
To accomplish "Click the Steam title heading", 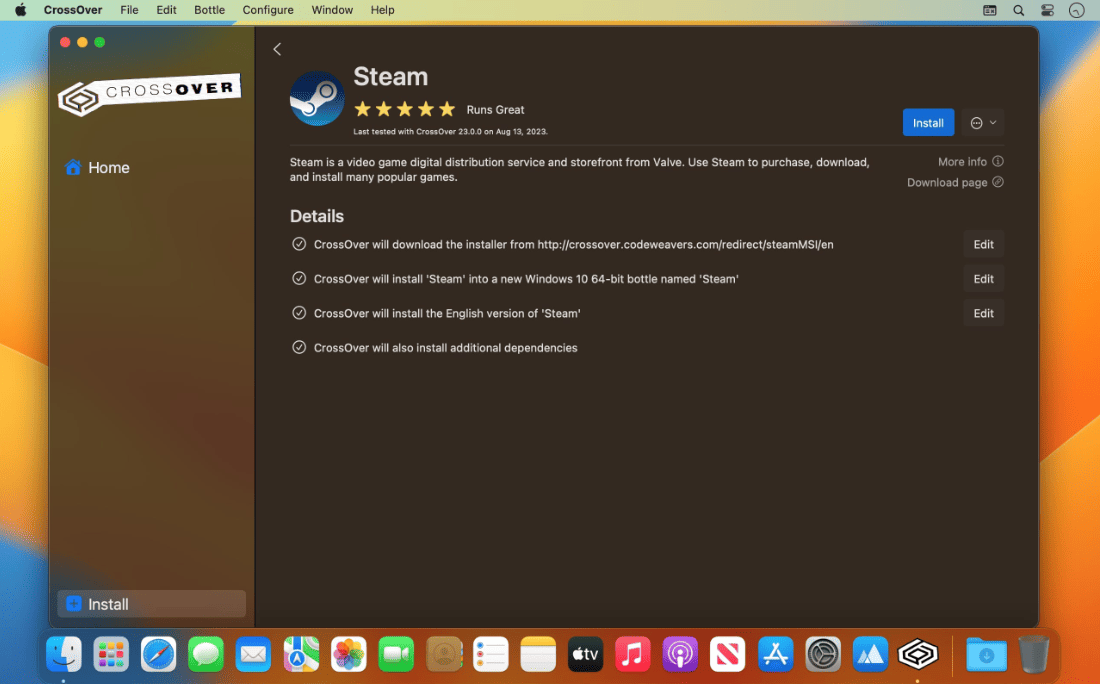I will coord(390,76).
